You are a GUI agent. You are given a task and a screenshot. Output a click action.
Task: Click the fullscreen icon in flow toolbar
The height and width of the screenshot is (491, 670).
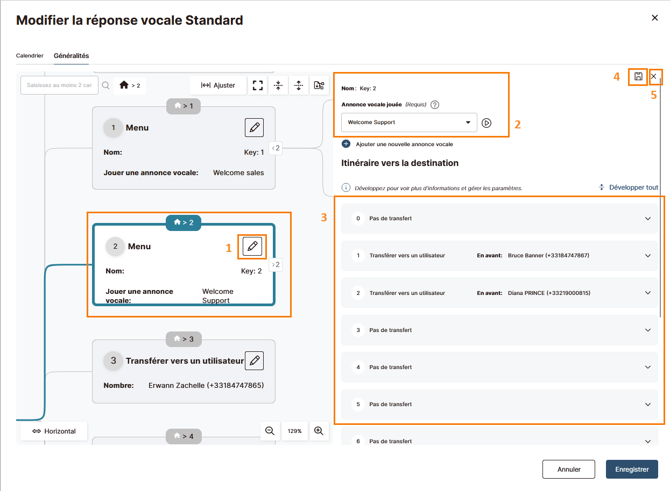coord(258,85)
